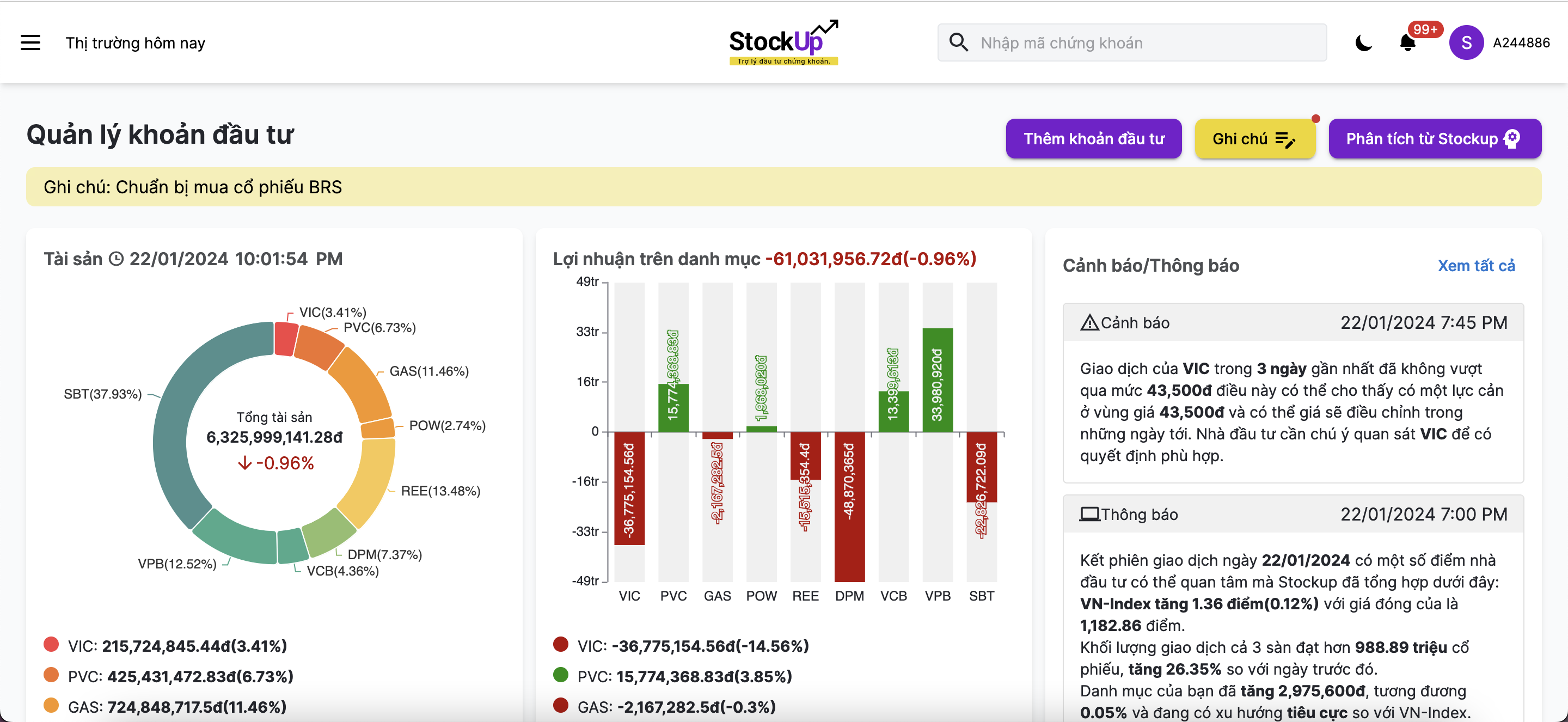The image size is (1568, 722).
Task: Open the notifications bell
Action: [x=1407, y=42]
